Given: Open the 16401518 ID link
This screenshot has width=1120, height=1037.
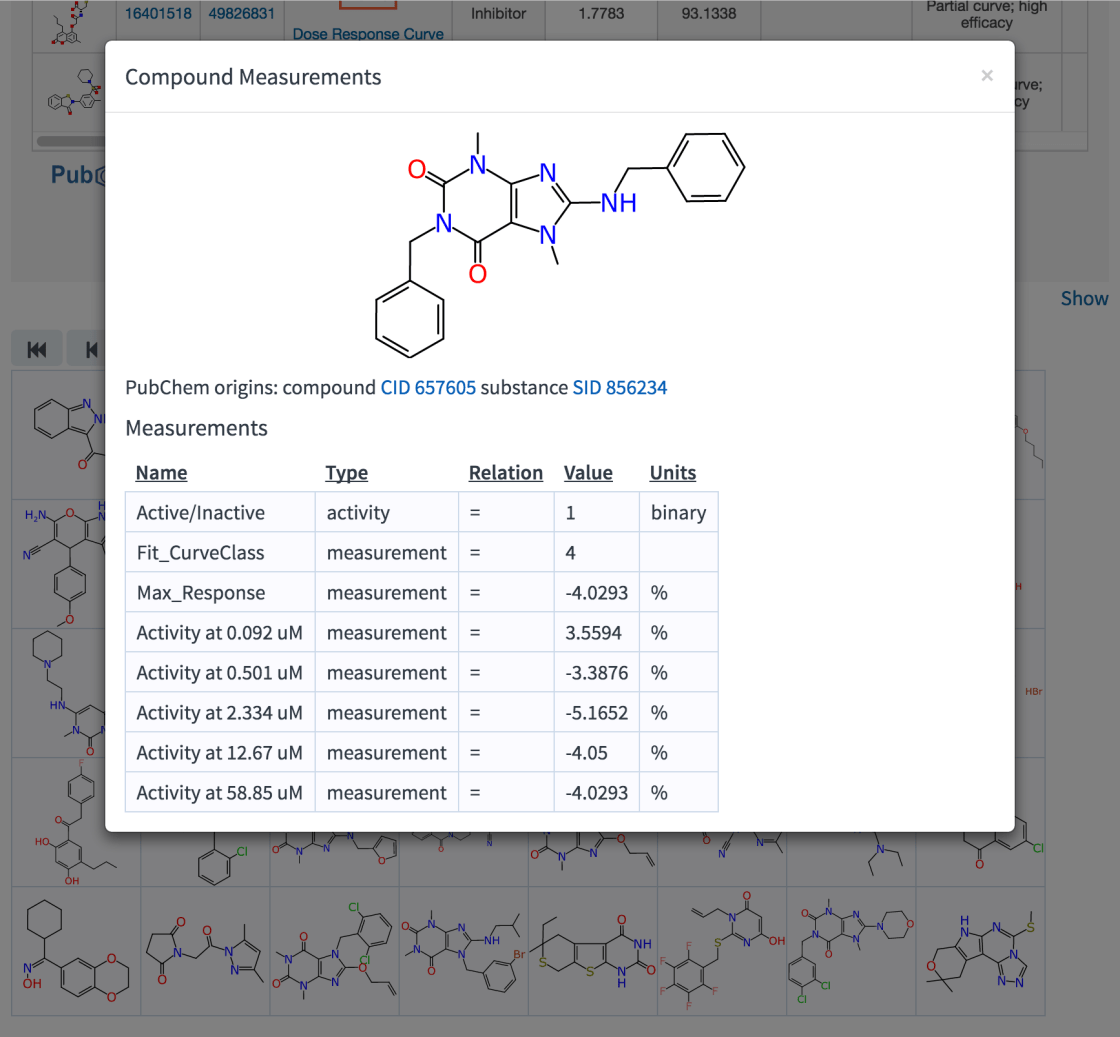Looking at the screenshot, I should click(x=158, y=14).
